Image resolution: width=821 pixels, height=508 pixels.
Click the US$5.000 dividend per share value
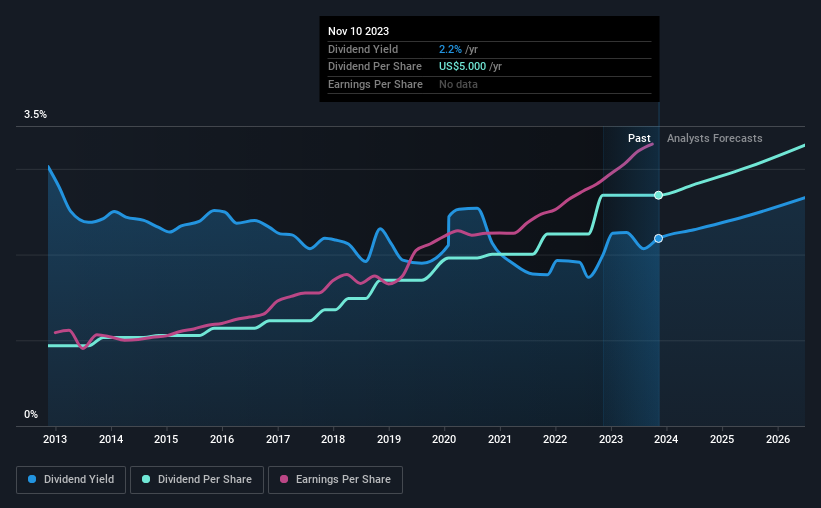(x=462, y=67)
